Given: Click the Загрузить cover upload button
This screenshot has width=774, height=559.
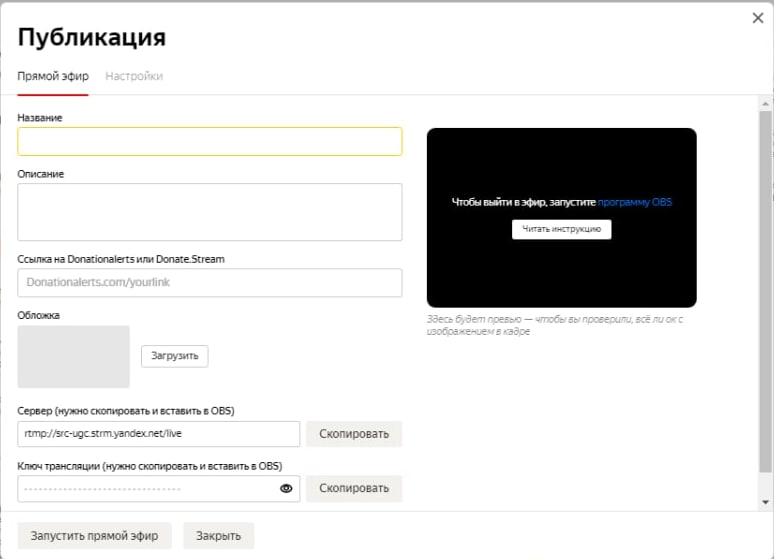Looking at the screenshot, I should [x=175, y=356].
